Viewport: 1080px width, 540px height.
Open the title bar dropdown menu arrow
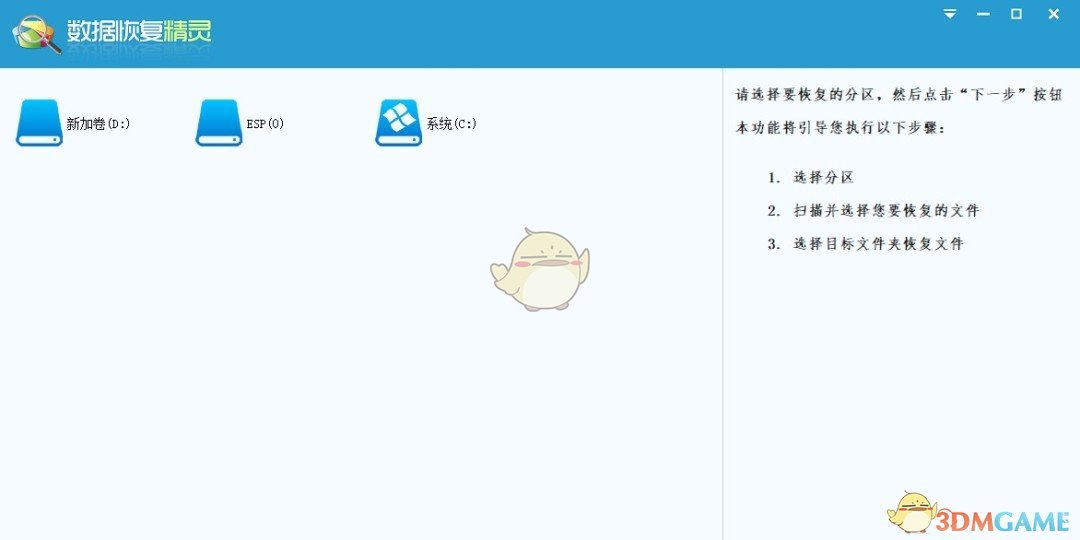point(950,14)
